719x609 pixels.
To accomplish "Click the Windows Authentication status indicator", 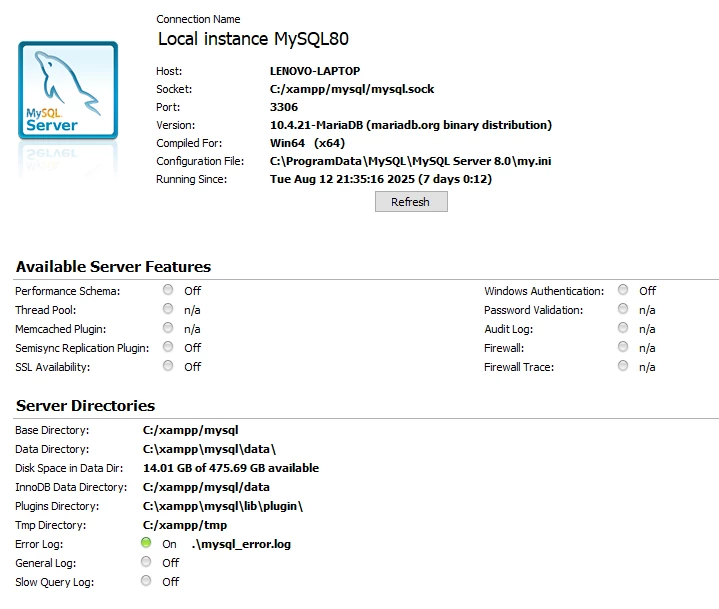I will (623, 290).
